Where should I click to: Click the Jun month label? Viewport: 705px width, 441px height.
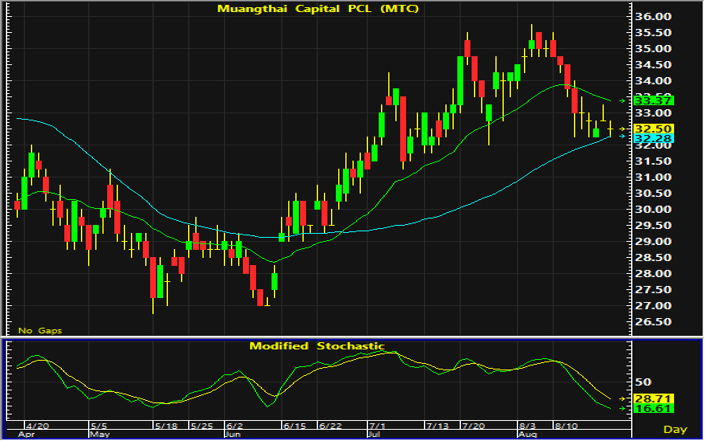tap(232, 435)
